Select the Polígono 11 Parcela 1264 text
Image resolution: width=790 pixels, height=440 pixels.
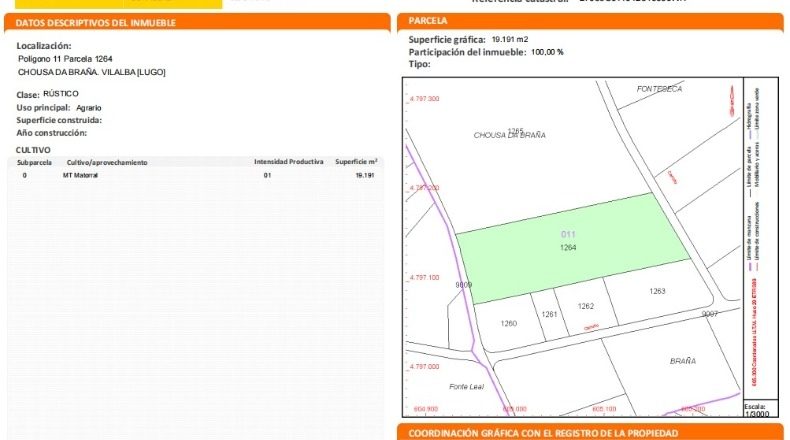point(65,59)
